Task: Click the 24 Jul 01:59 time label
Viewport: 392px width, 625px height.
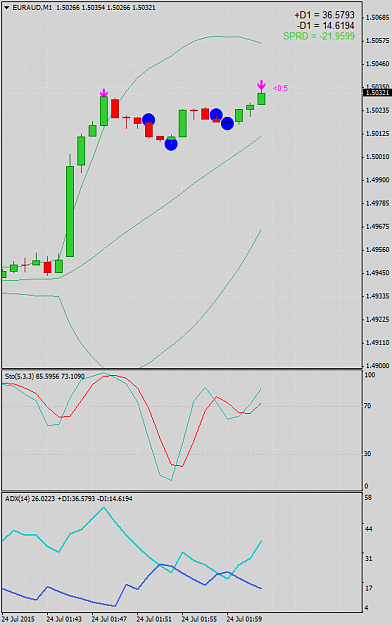Action: (244, 619)
